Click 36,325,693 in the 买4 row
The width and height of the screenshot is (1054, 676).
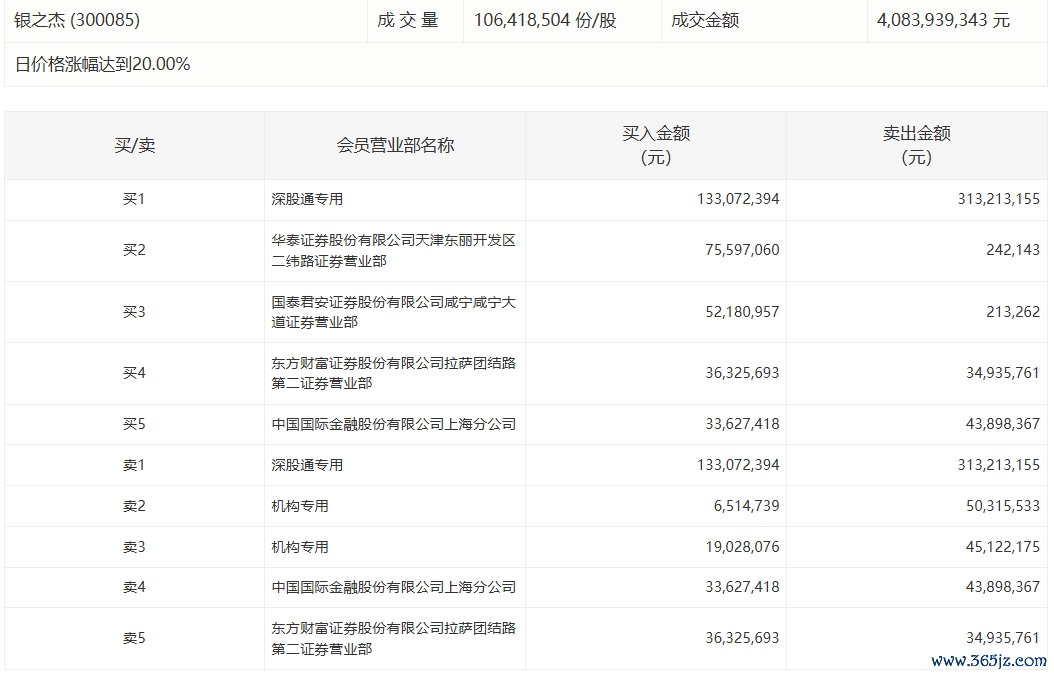[742, 374]
